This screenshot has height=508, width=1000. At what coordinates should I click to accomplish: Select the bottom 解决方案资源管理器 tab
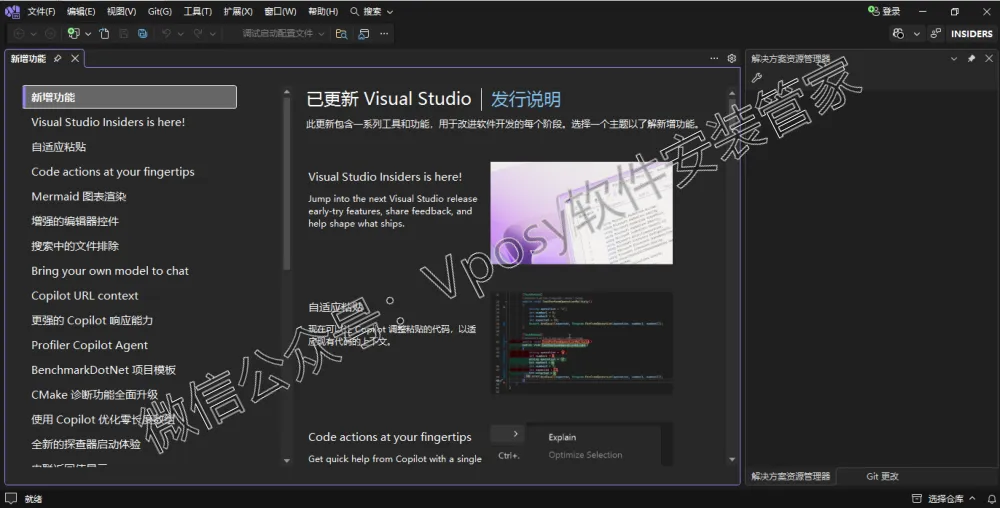(791, 476)
